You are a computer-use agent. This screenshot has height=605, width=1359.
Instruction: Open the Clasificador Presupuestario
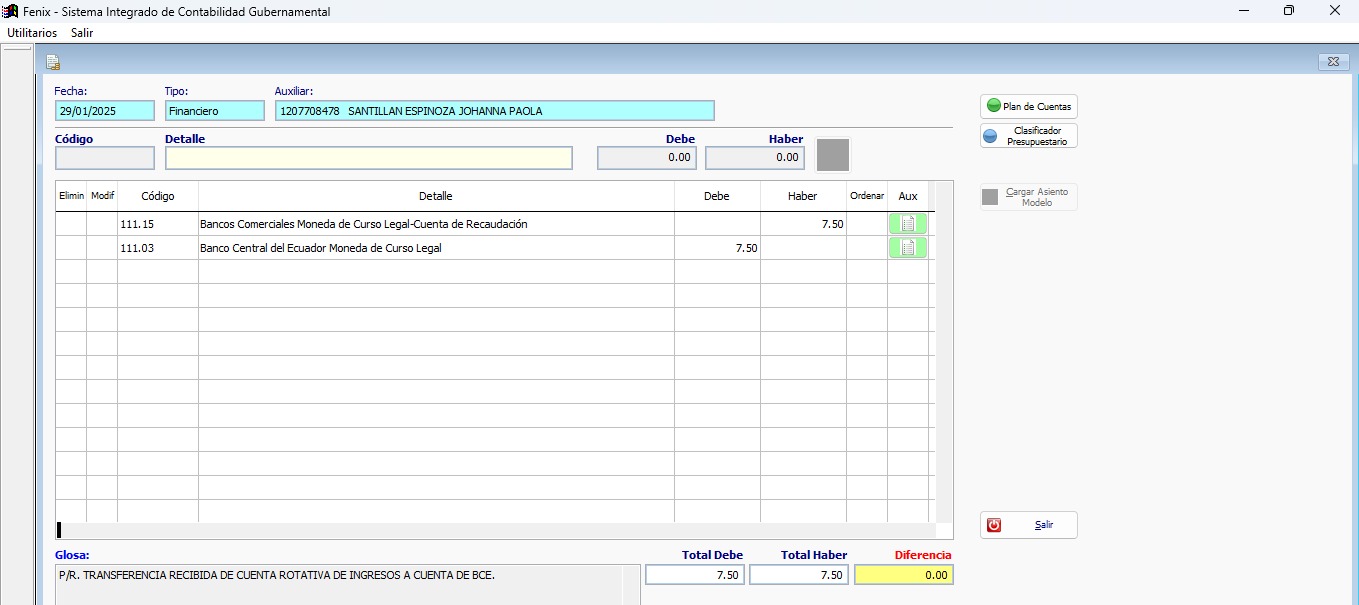click(x=1029, y=136)
